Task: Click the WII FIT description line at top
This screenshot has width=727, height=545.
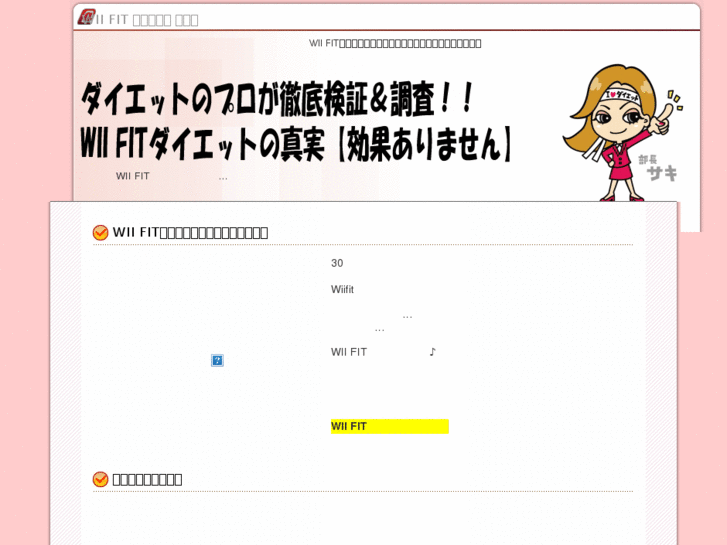Action: tap(395, 44)
